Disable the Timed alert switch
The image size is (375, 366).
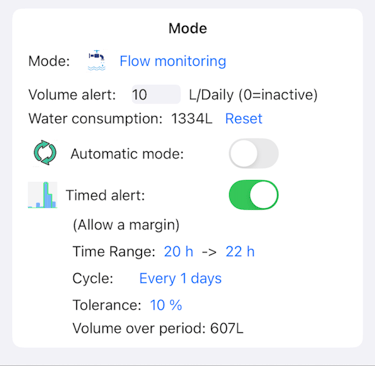click(253, 195)
